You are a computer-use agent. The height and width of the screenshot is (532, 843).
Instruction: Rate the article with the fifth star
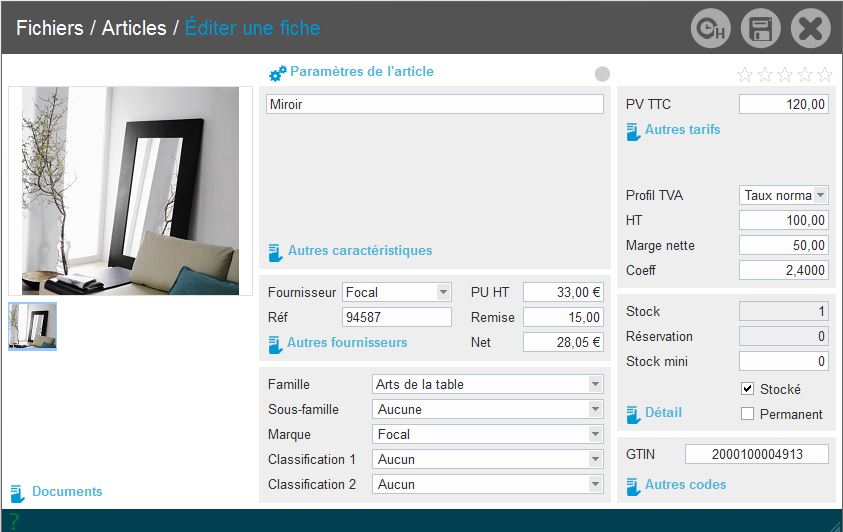[825, 74]
